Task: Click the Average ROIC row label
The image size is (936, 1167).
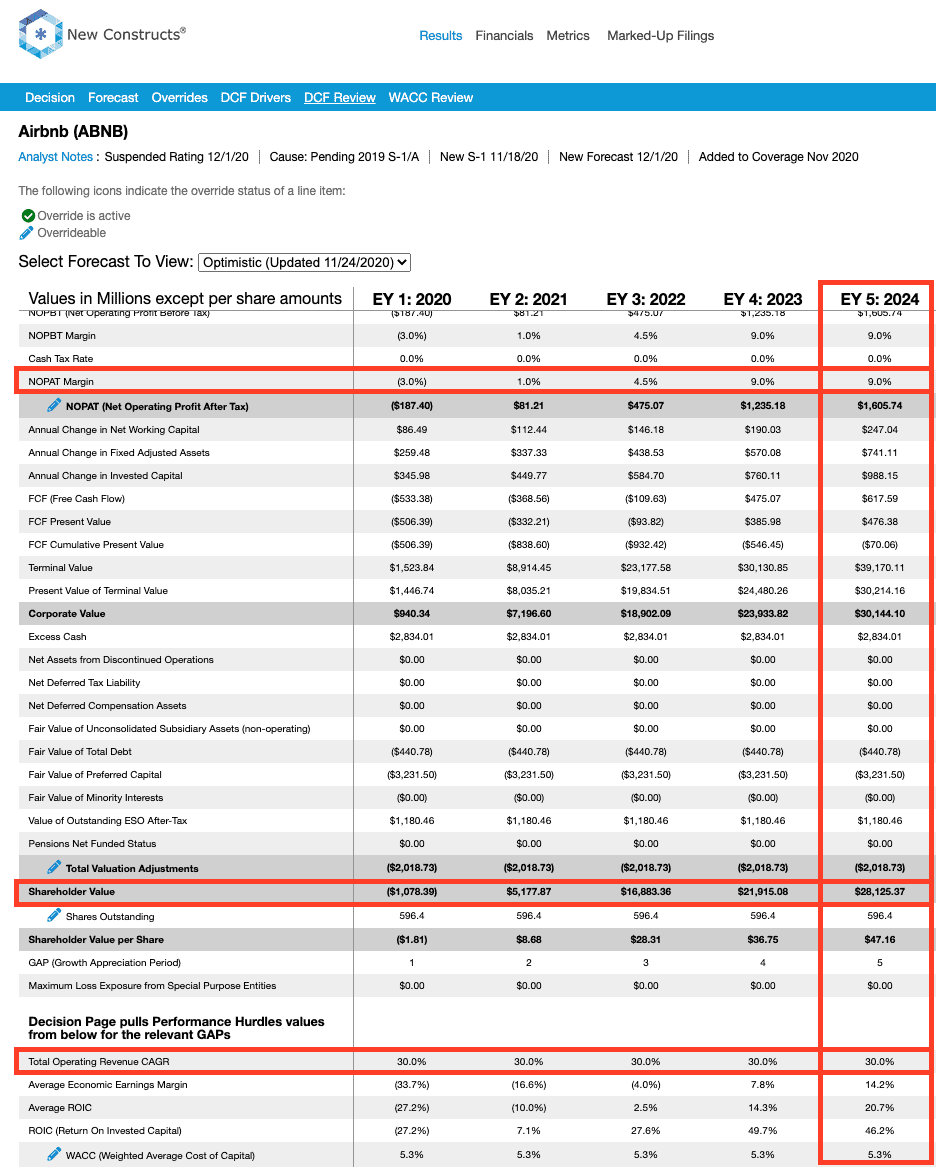Action: tap(59, 1107)
